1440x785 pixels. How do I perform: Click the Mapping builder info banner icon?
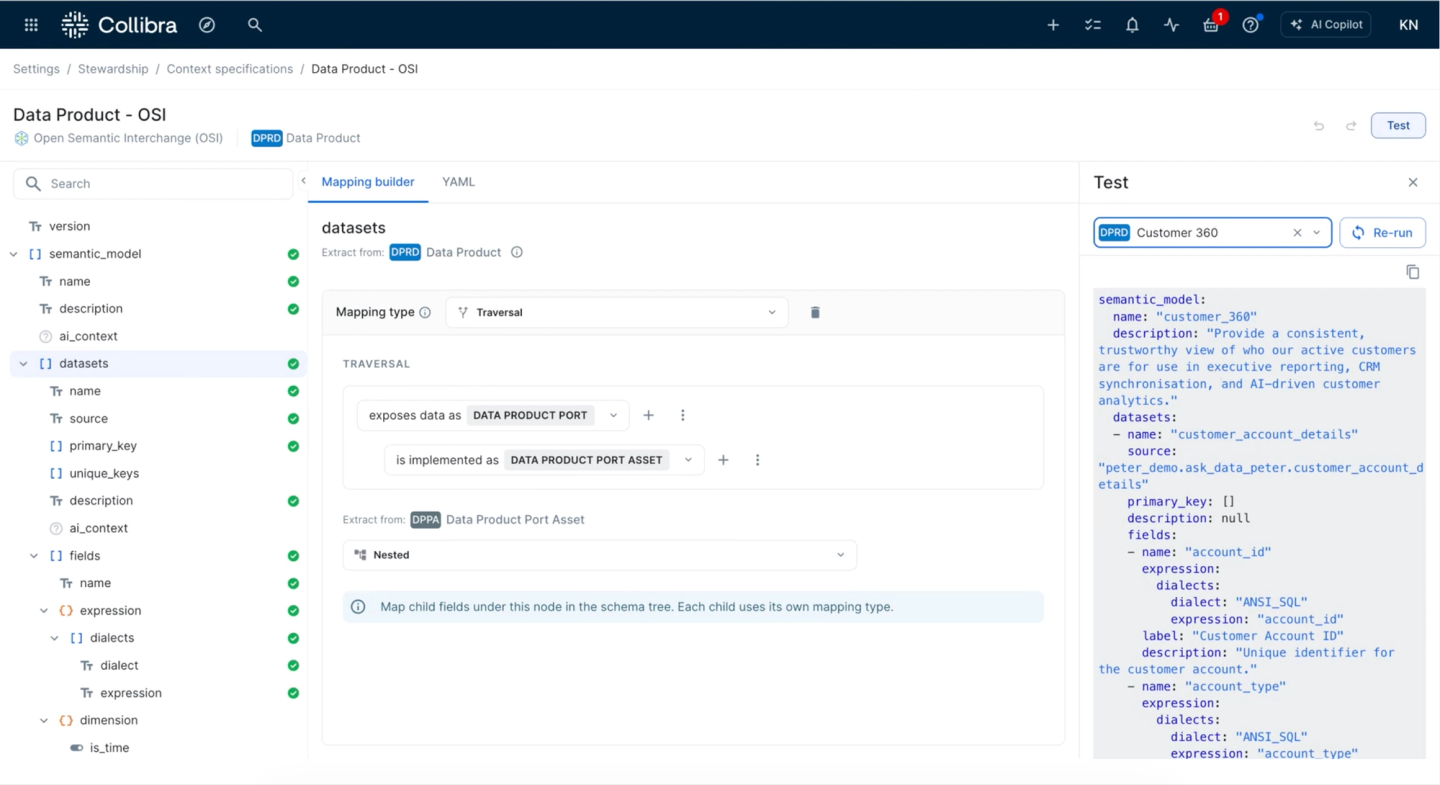[358, 607]
